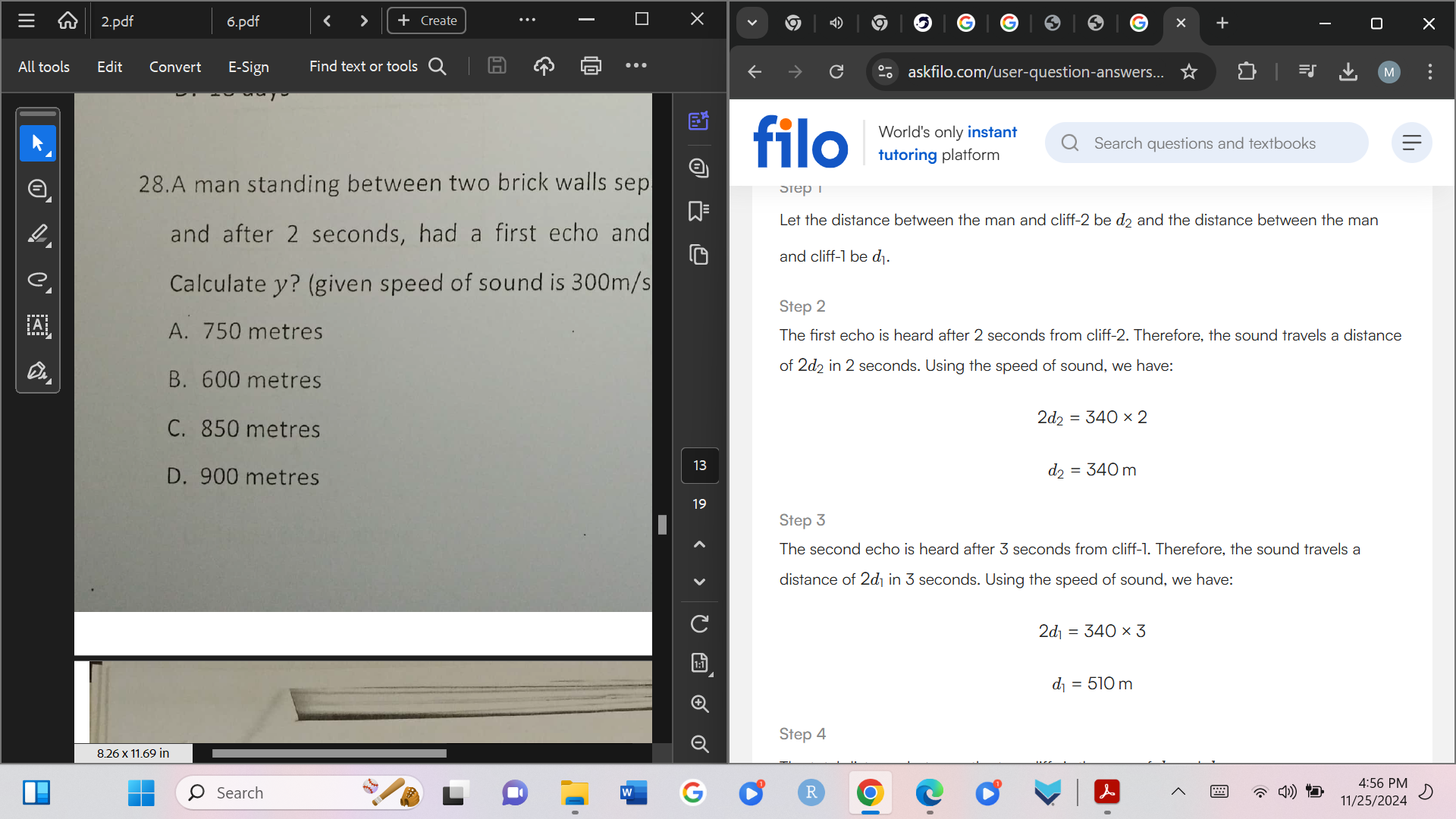Click the Create button

click(x=427, y=20)
